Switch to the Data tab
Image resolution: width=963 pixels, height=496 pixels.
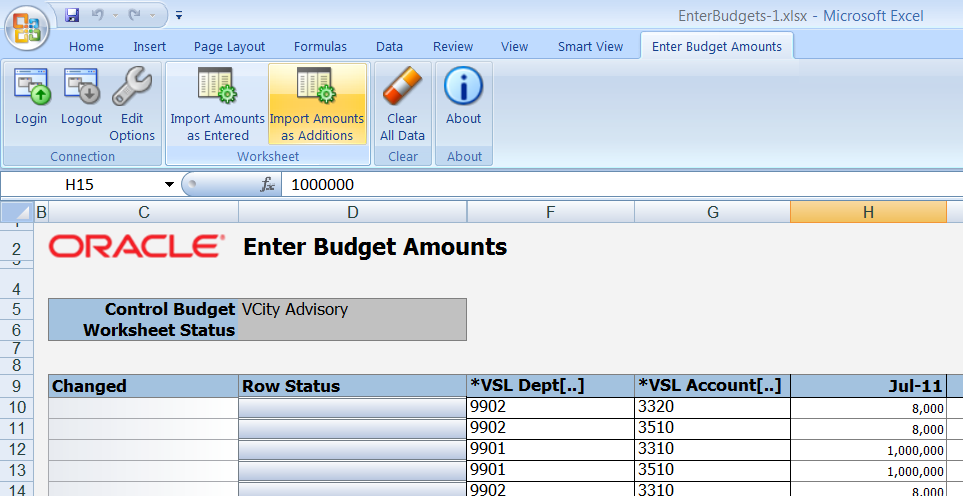coord(389,47)
